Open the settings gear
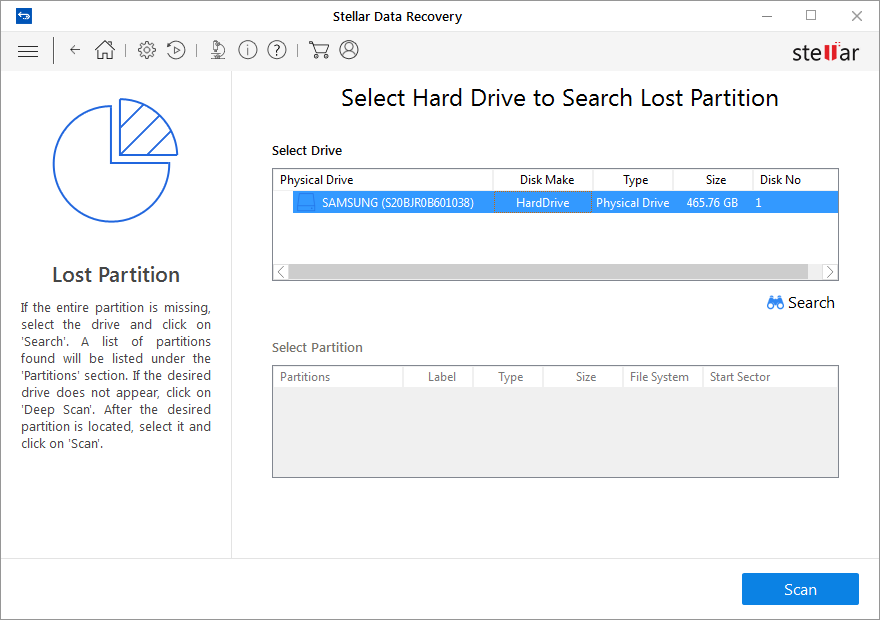 (x=147, y=50)
